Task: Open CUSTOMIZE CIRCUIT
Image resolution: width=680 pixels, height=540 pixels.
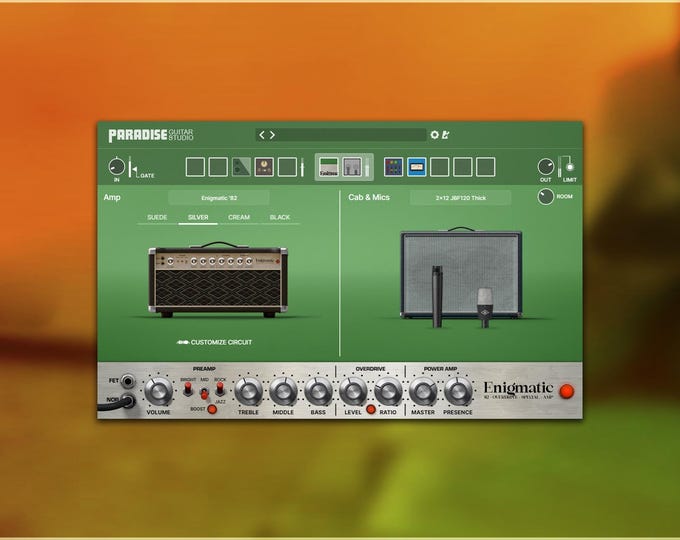Action: point(214,342)
